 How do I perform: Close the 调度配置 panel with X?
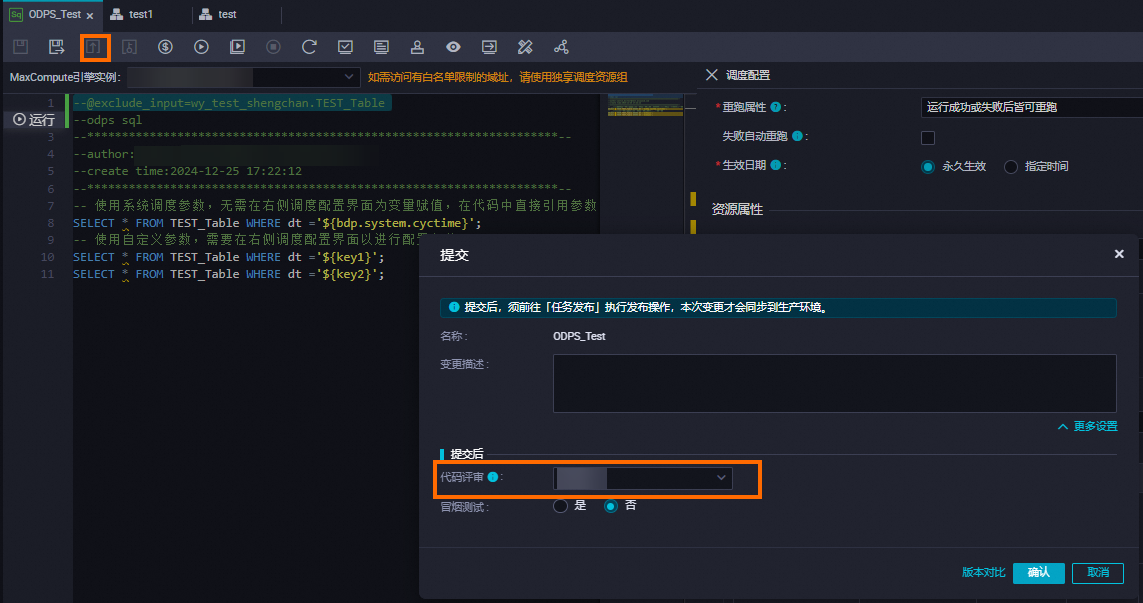coord(712,74)
